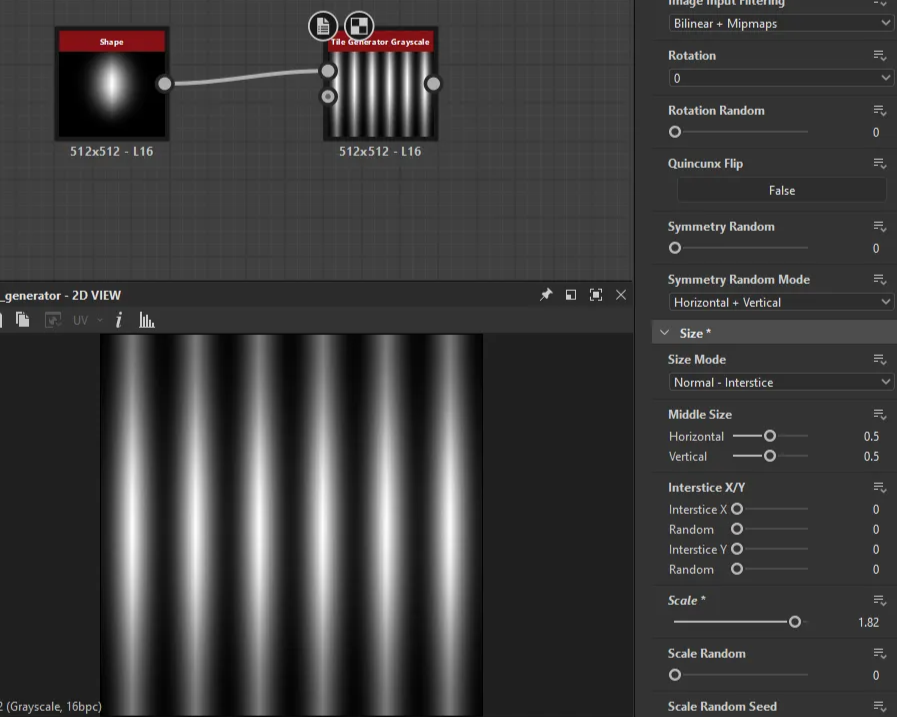Undock the 2D View panel
Image resolution: width=897 pixels, height=717 pixels.
tap(571, 295)
